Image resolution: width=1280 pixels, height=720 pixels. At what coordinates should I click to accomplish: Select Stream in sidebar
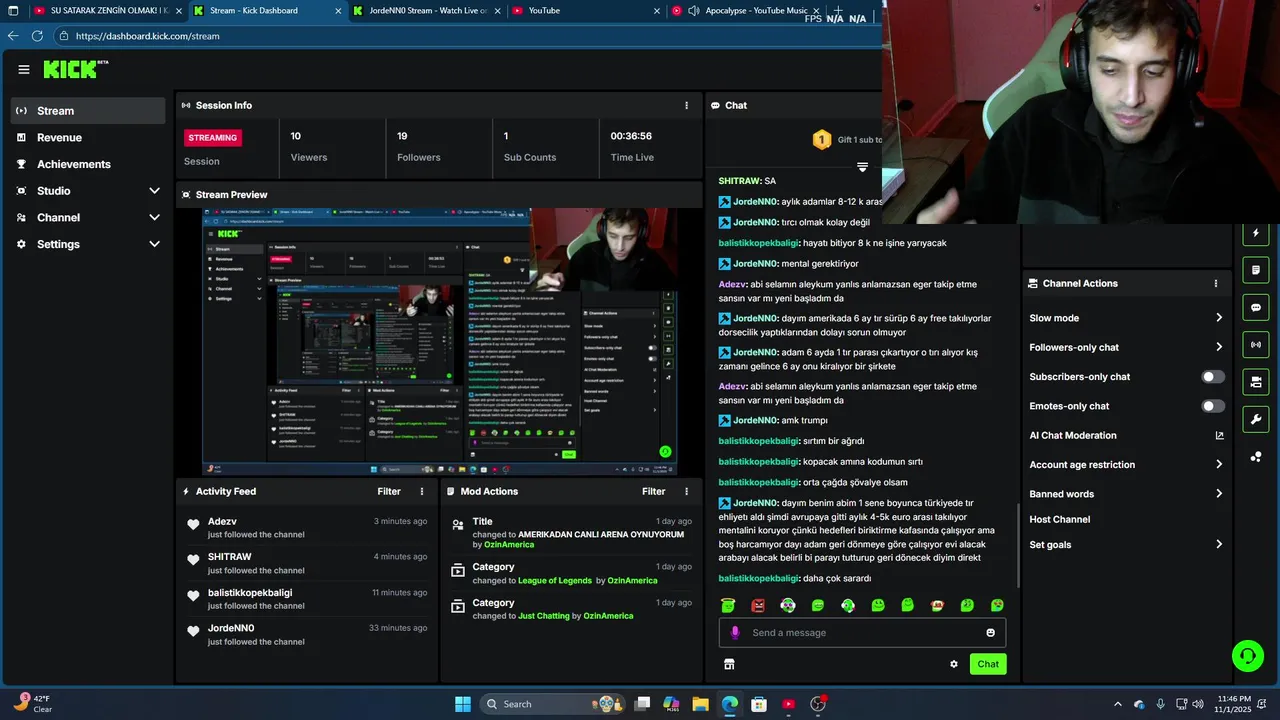pyautogui.click(x=88, y=111)
